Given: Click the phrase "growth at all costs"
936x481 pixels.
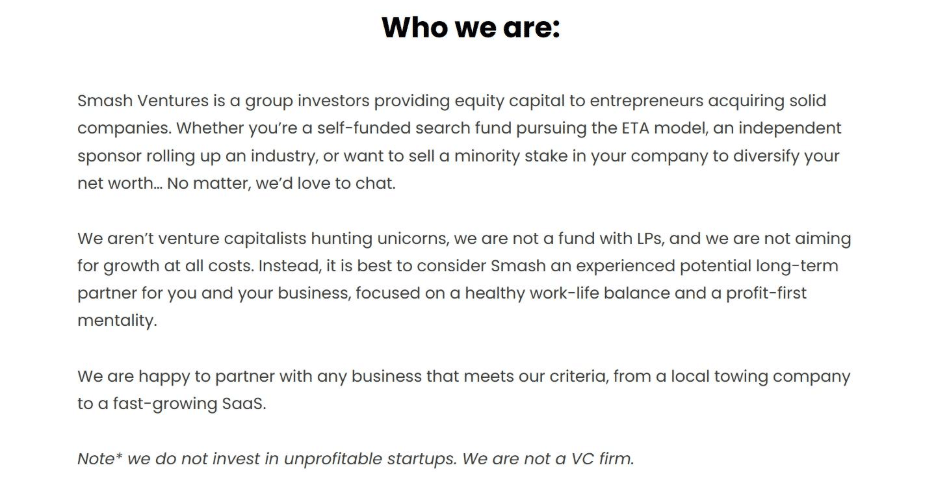Looking at the screenshot, I should coord(169,268).
